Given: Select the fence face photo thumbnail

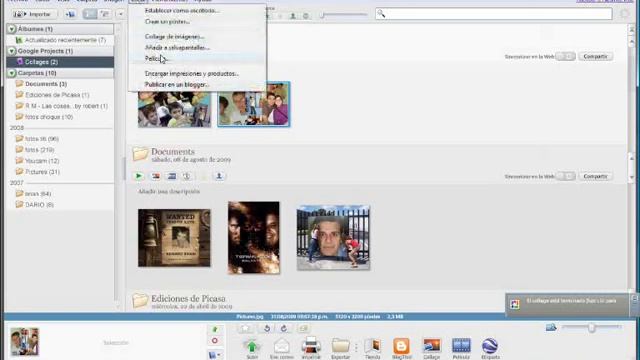Looking at the screenshot, I should [x=333, y=238].
